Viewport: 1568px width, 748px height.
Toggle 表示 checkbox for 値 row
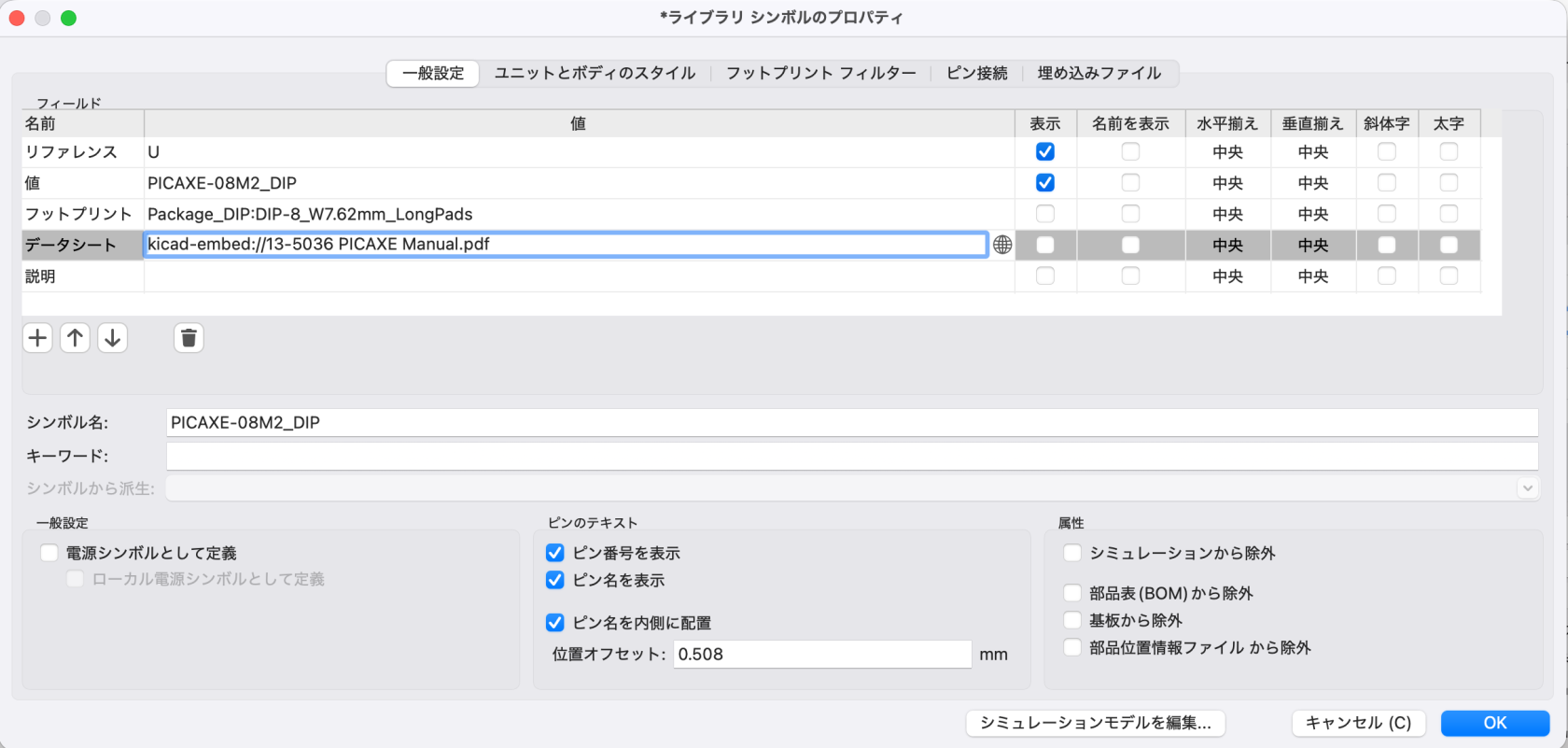[1045, 183]
